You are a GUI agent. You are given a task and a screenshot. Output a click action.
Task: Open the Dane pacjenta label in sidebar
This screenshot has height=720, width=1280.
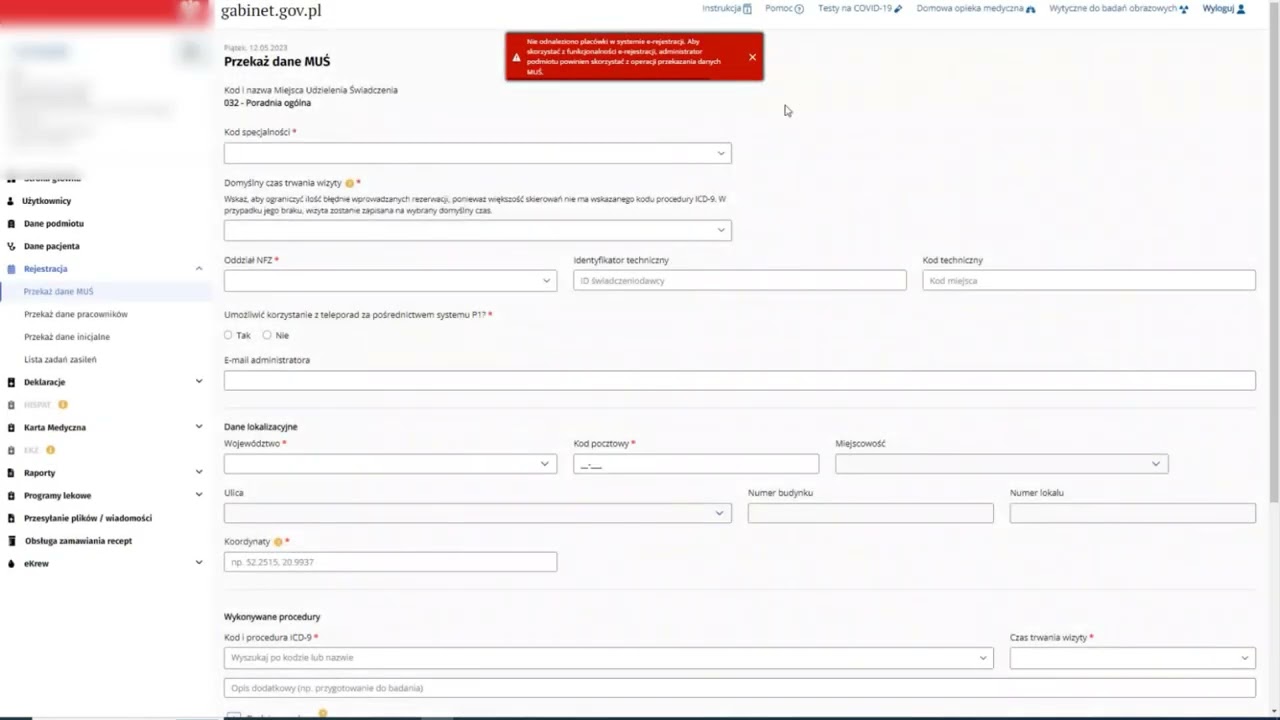click(52, 246)
